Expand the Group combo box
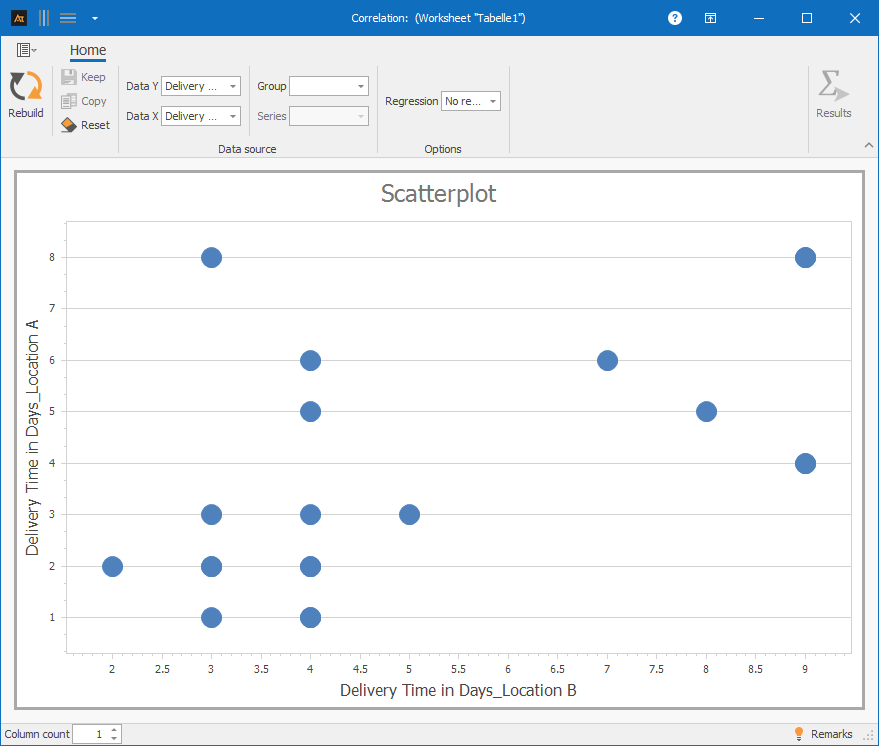The width and height of the screenshot is (879, 746). pos(361,87)
